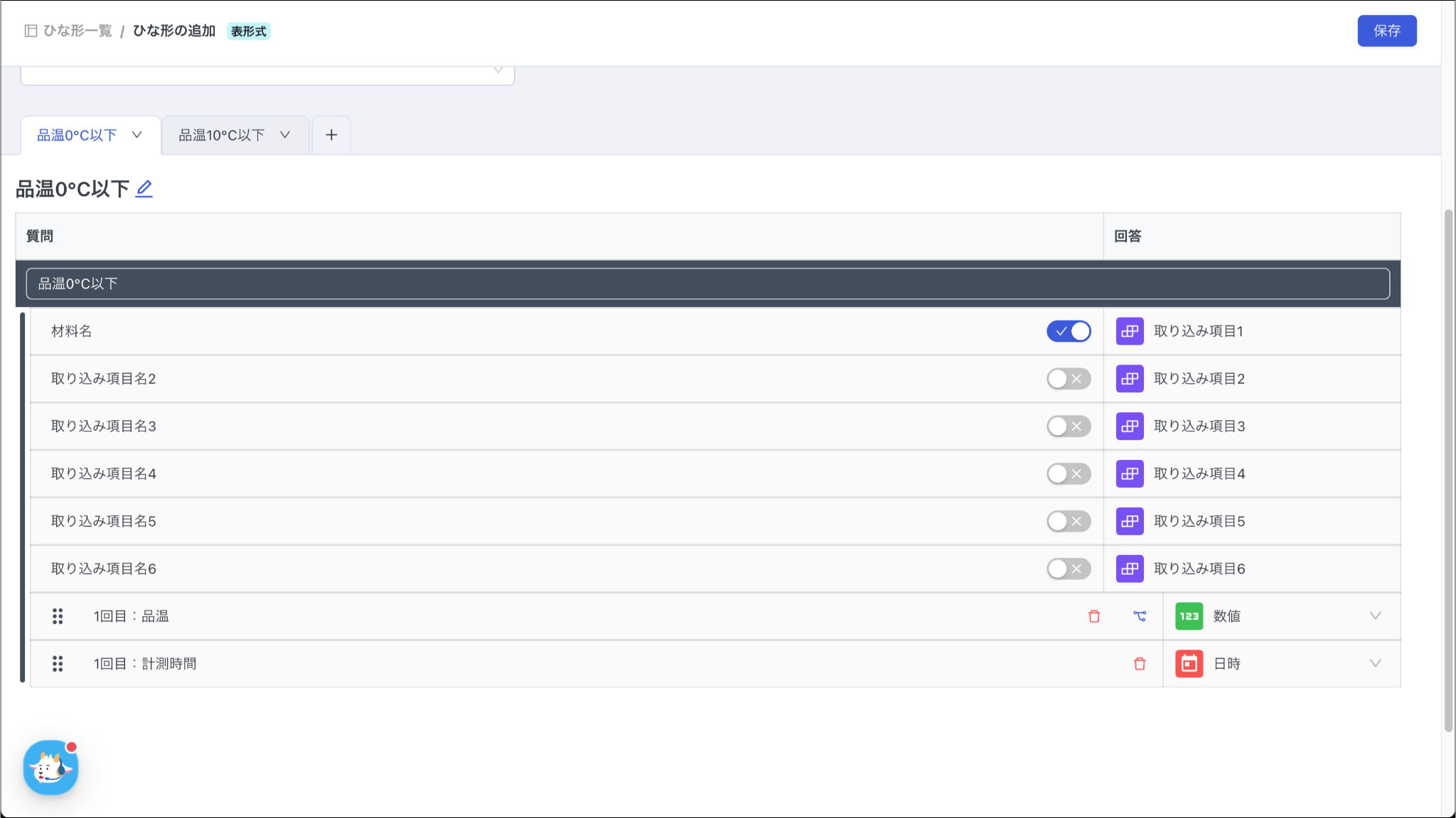Screen dimensions: 1456x818
Task: Turn on the 取り込み項目名5 toggle
Action: coord(1069,522)
